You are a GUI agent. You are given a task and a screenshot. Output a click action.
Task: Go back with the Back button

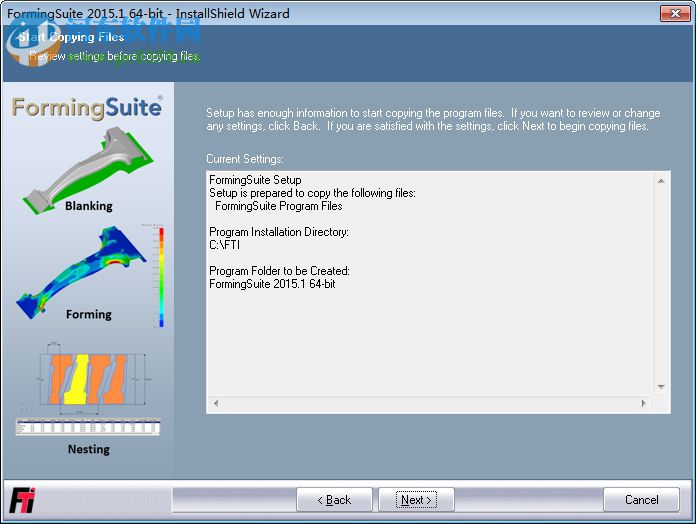click(x=334, y=500)
